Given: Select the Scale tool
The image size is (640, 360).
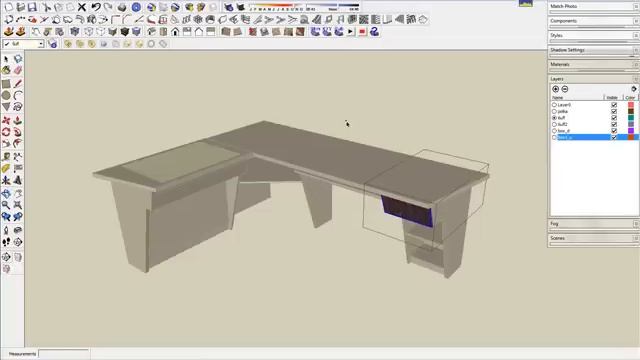Looking at the screenshot, I should point(6,144).
